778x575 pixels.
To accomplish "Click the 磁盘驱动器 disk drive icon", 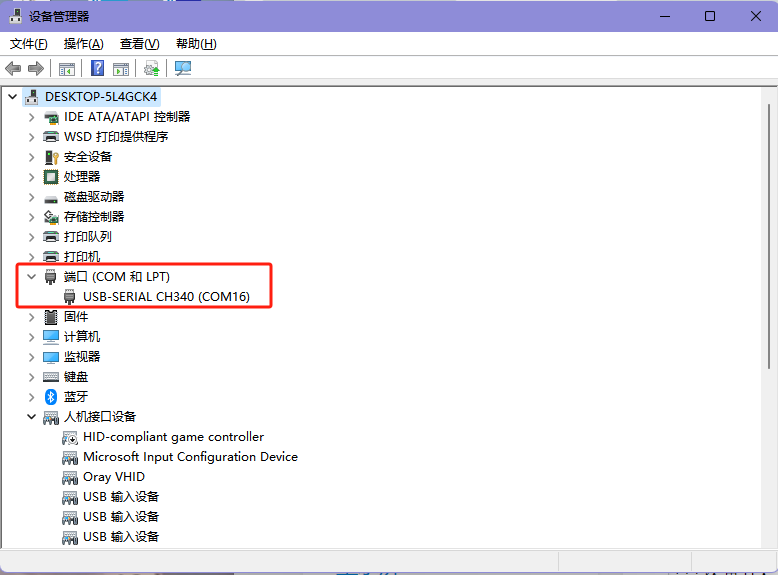I will (51, 198).
